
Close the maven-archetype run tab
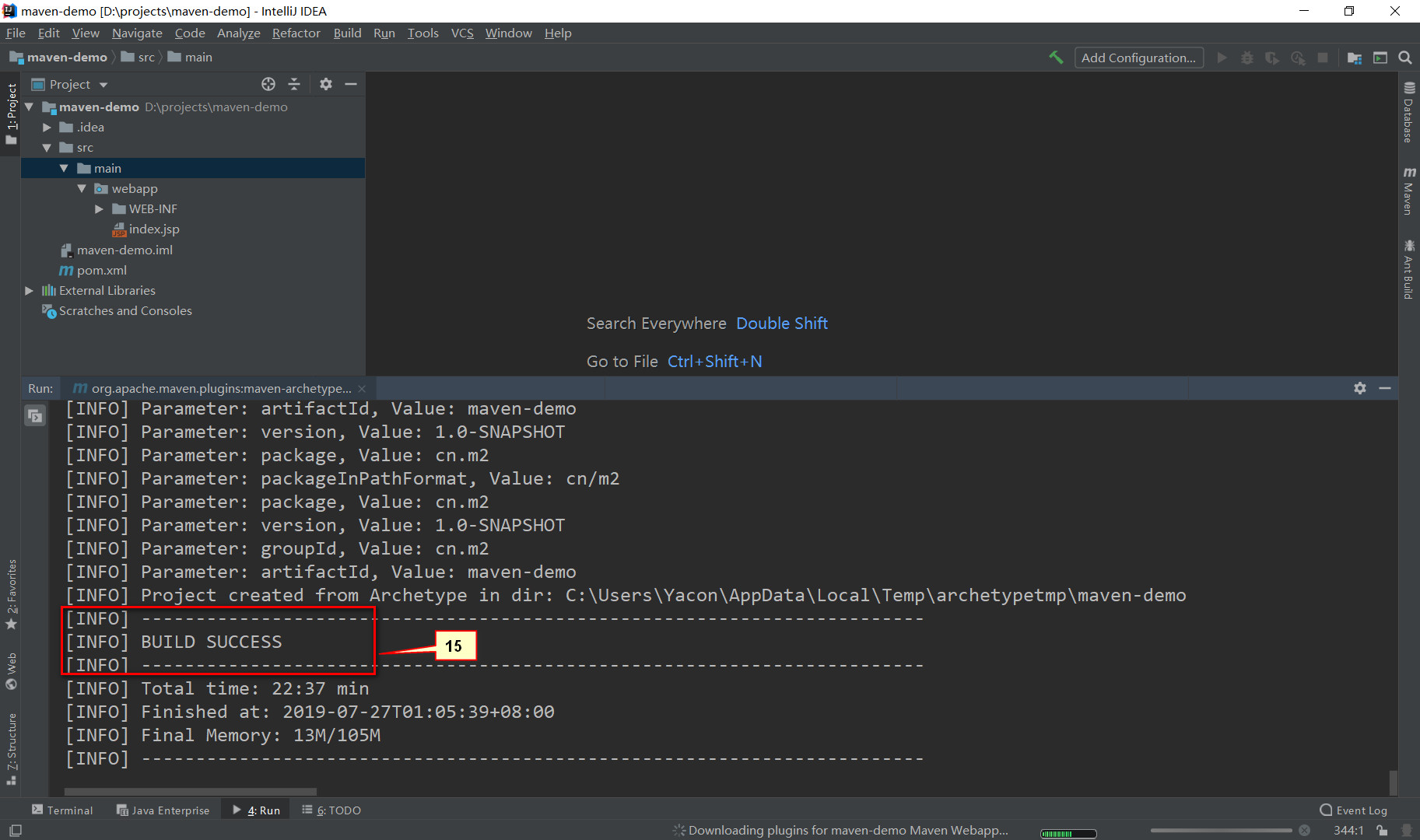tap(362, 389)
